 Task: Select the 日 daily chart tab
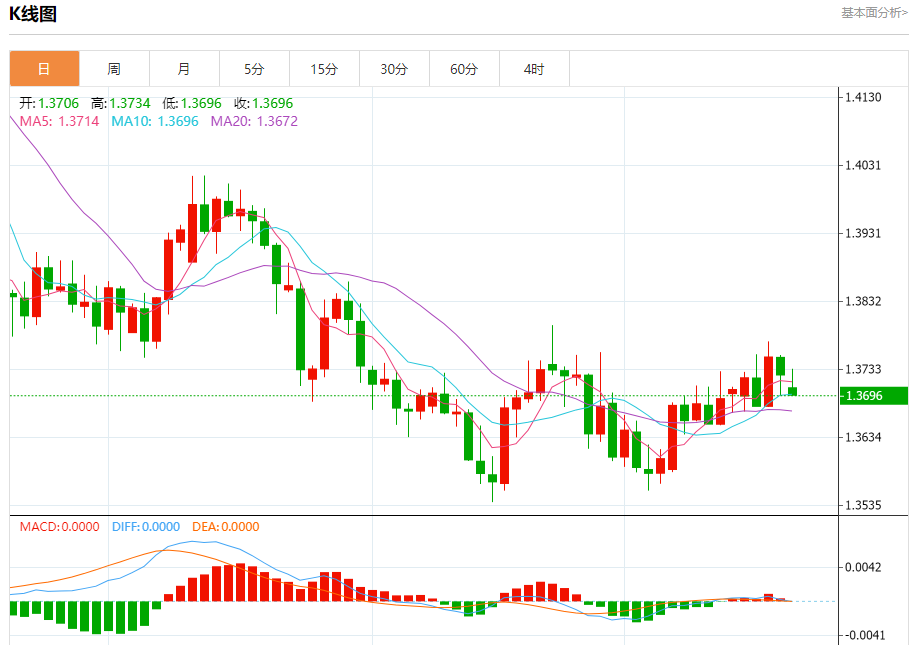tap(44, 69)
